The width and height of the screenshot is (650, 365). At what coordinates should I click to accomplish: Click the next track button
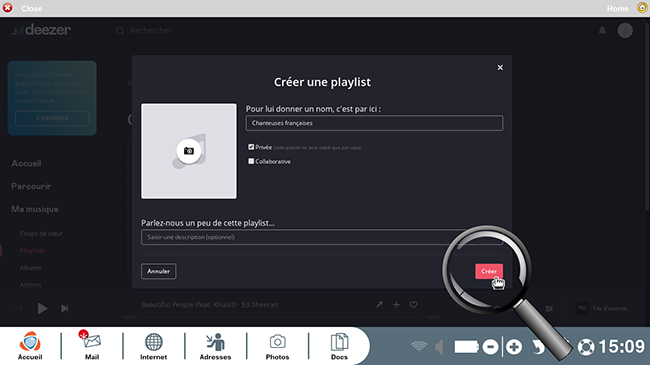tap(64, 309)
